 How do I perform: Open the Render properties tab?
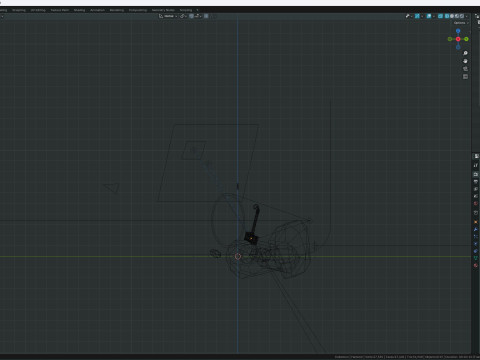476,174
